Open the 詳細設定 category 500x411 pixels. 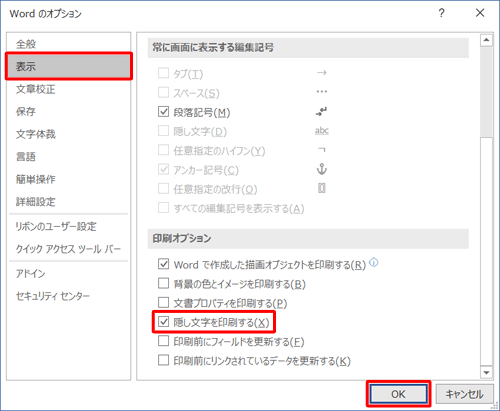point(69,202)
